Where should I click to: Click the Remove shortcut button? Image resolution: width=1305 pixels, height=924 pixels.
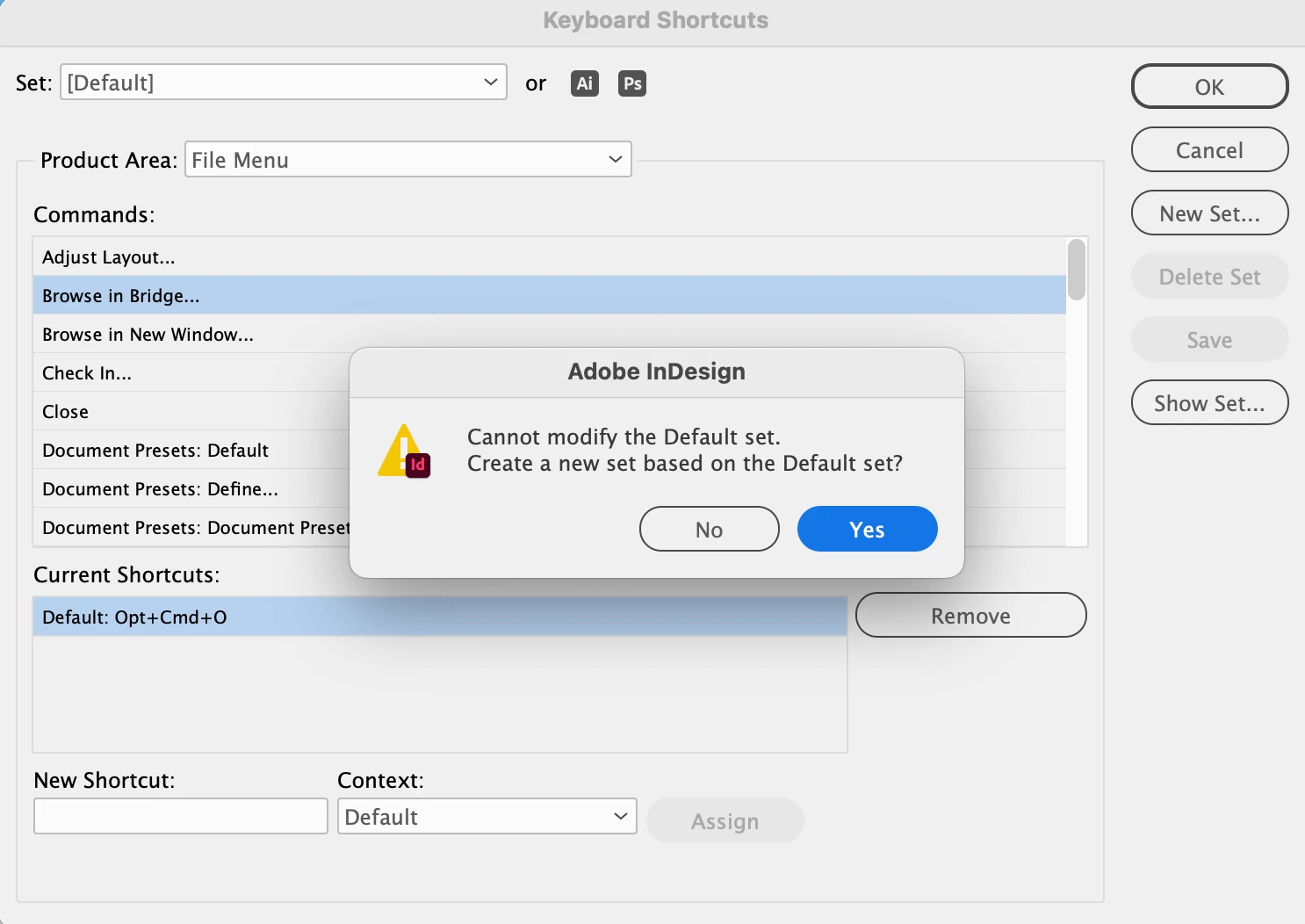(971, 616)
